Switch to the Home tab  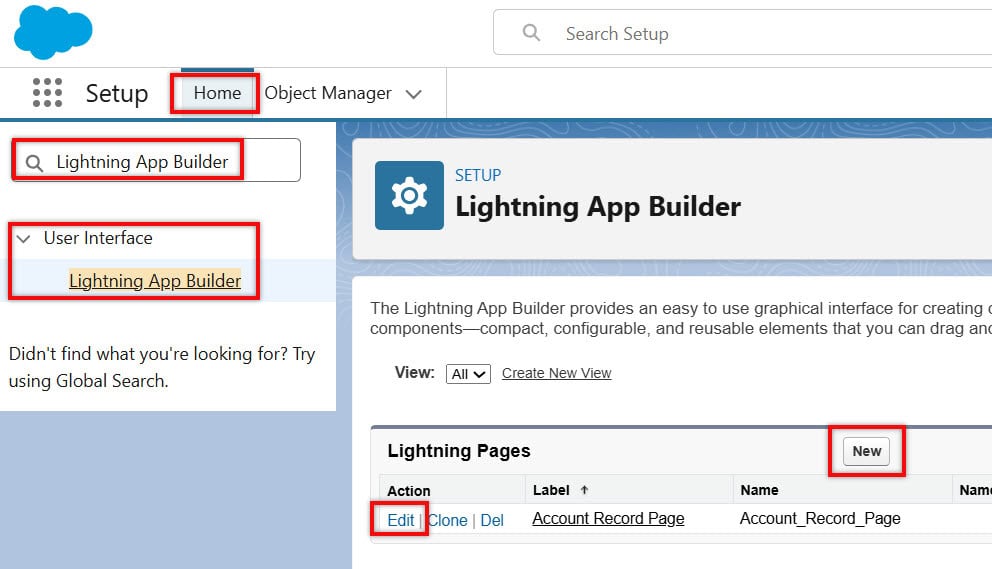tap(217, 93)
